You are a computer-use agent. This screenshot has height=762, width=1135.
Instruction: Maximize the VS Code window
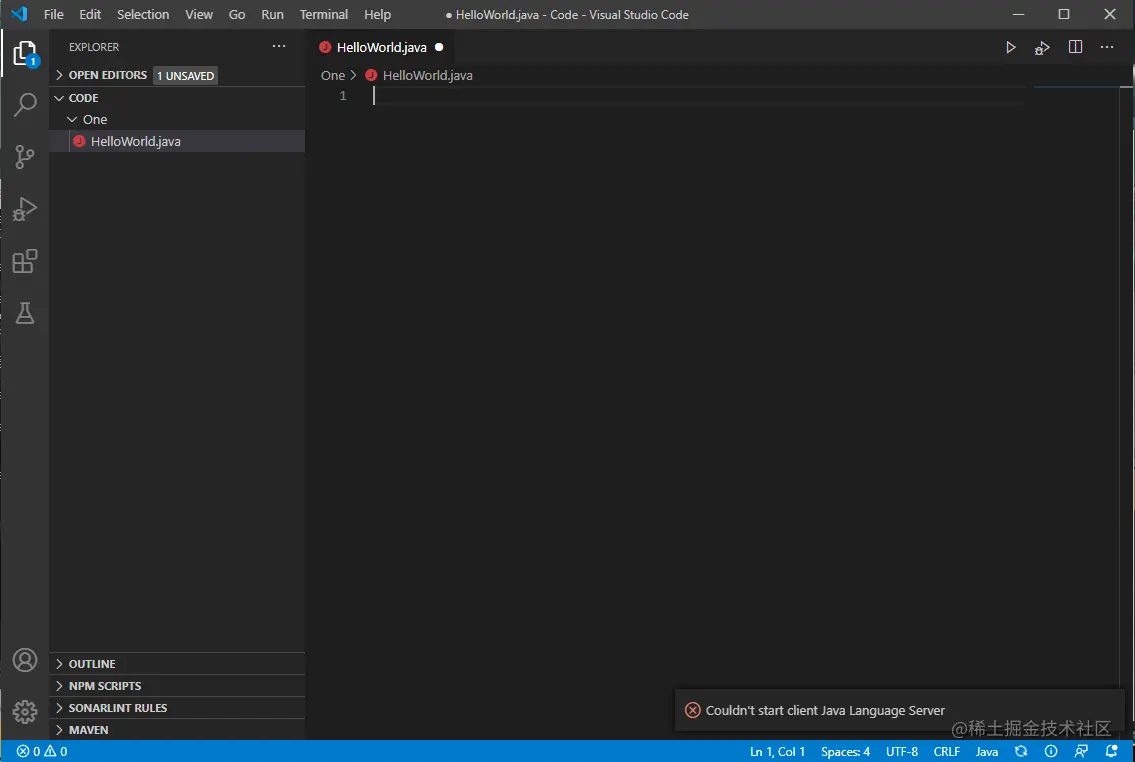1064,14
